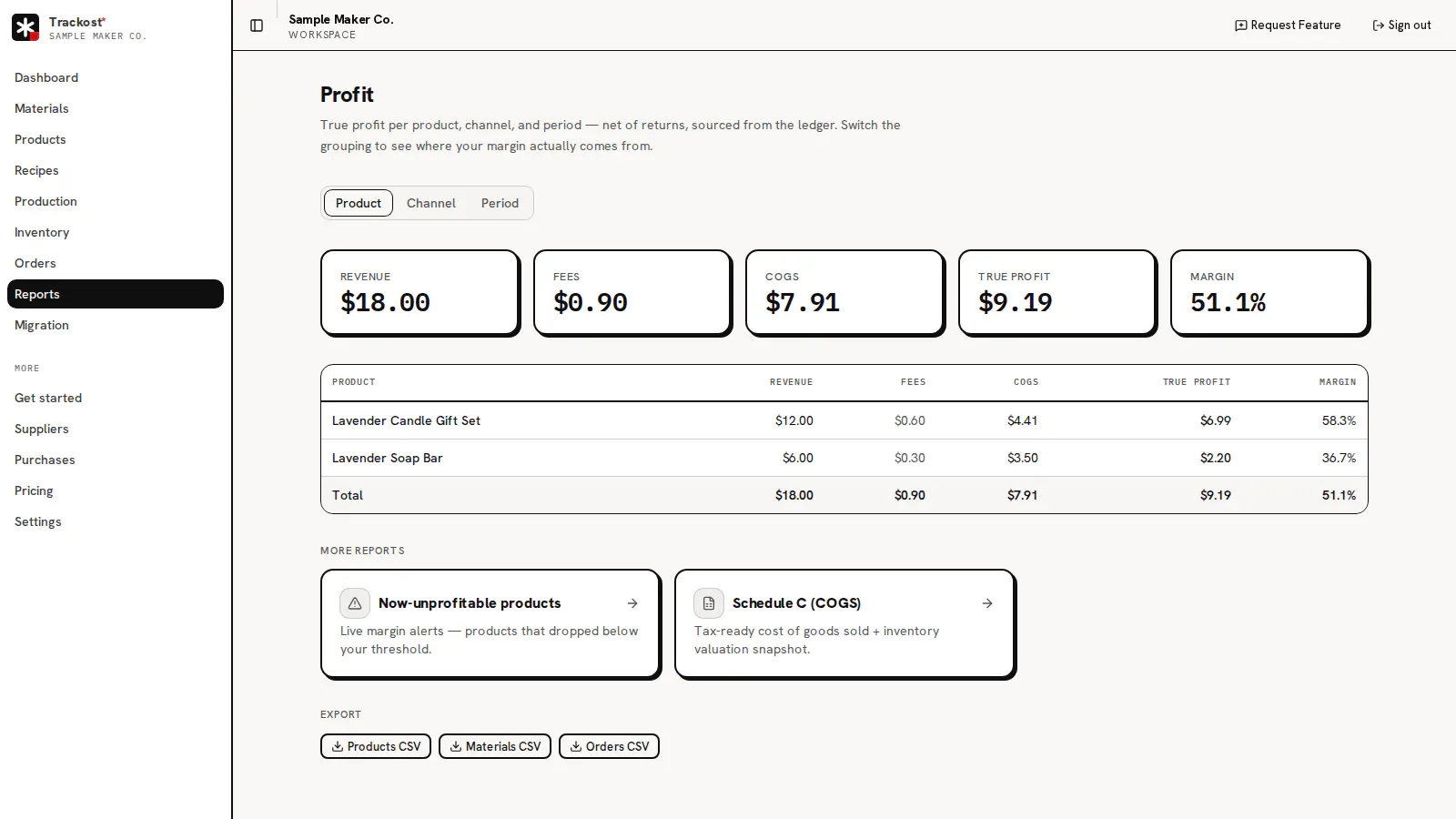This screenshot has height=819, width=1456.
Task: Click the Request Feature chat icon
Action: pyautogui.click(x=1240, y=25)
